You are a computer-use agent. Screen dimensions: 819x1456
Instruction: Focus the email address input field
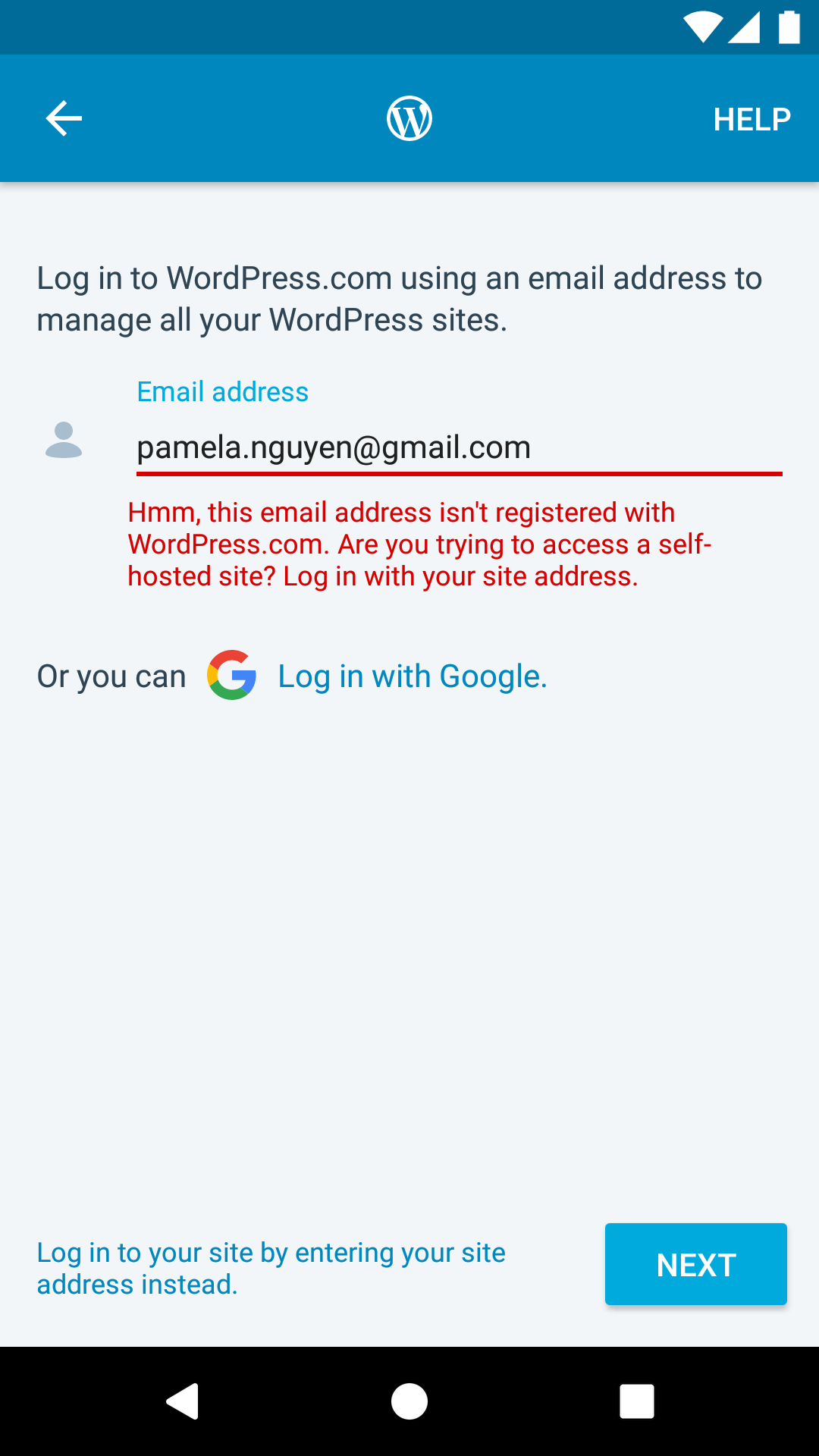click(460, 447)
